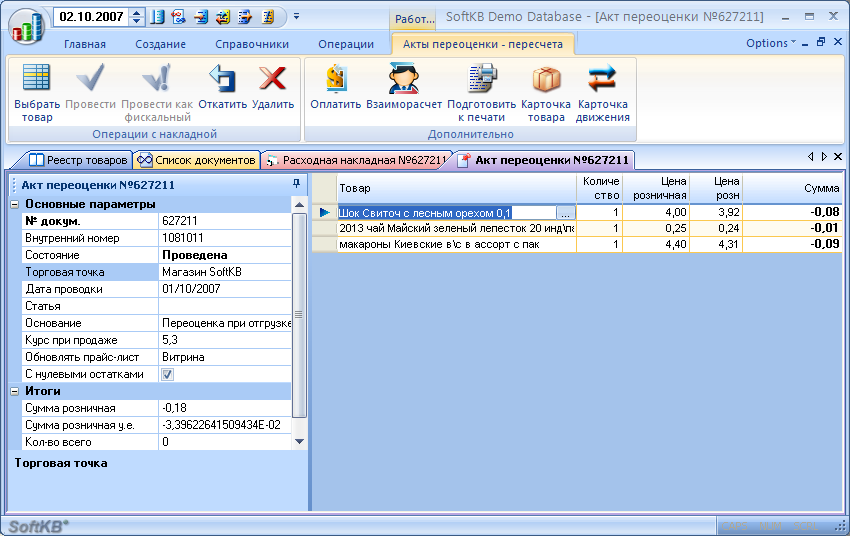Click the Состояние value Проведена
This screenshot has width=850, height=536.
(225, 255)
